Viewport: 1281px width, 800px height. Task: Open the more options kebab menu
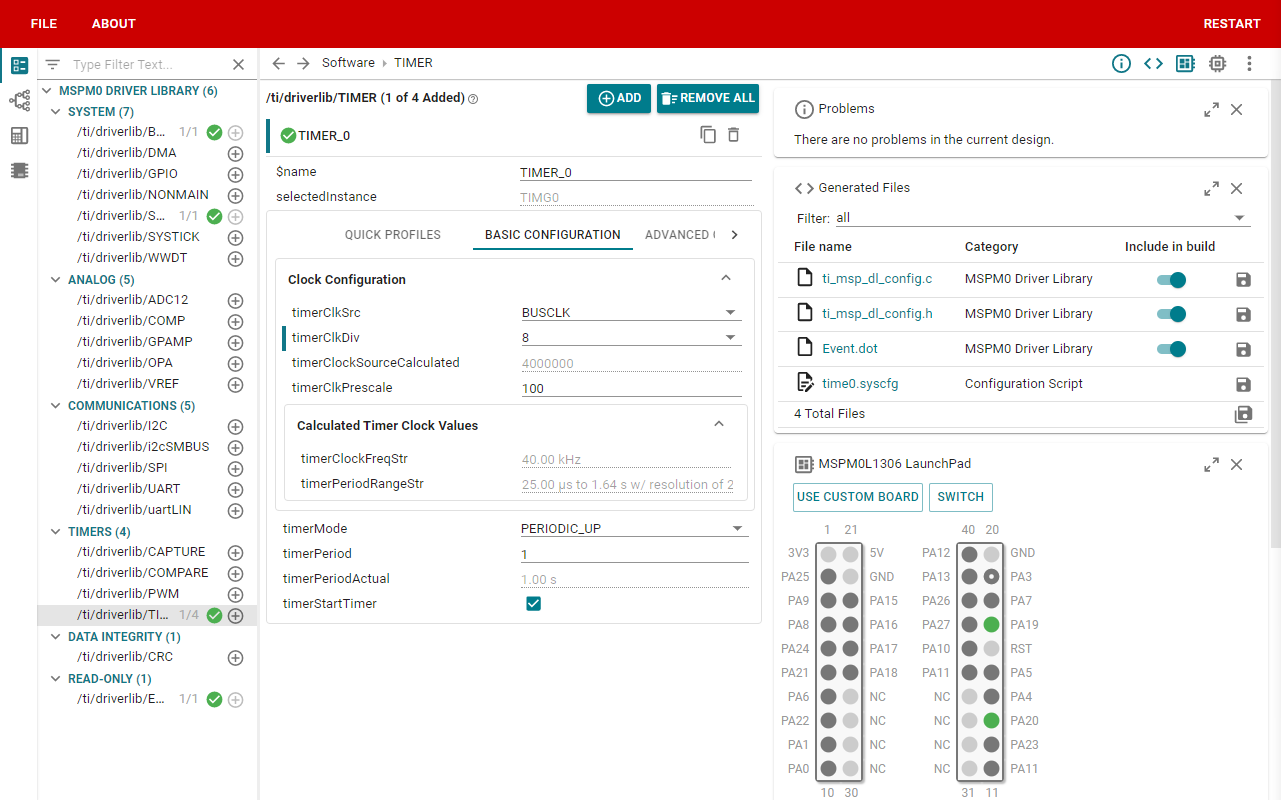[1249, 64]
